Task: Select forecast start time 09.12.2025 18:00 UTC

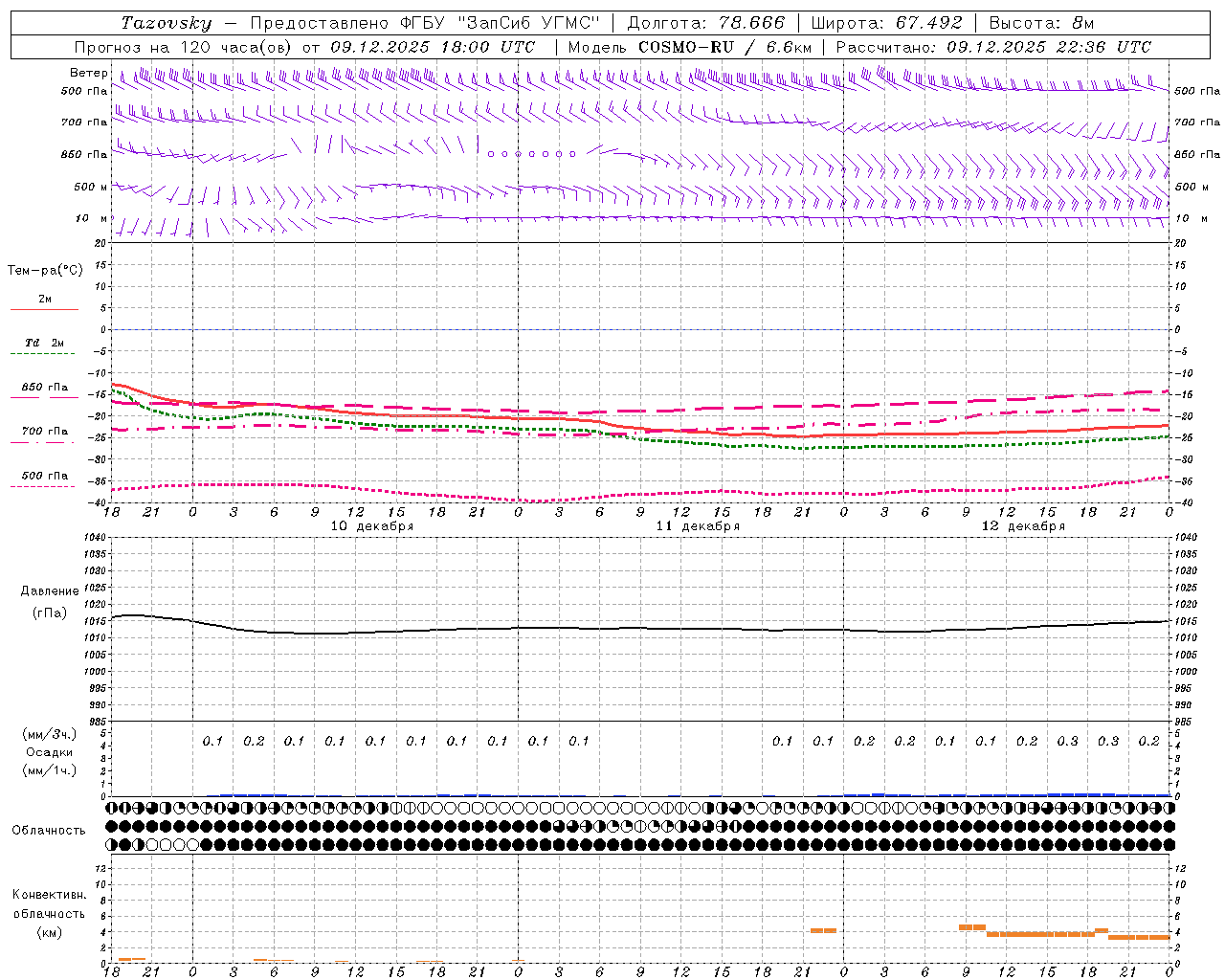Action: point(432,47)
